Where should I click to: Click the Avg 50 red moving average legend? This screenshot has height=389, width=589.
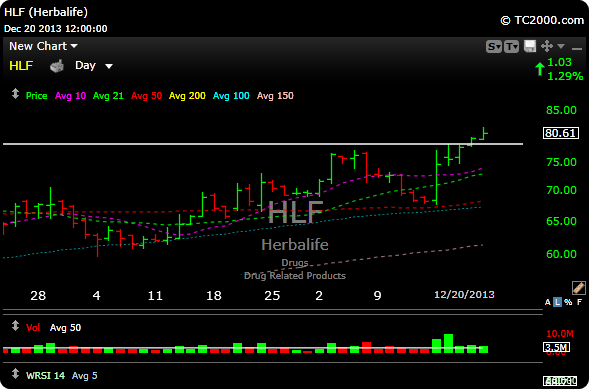tap(146, 96)
